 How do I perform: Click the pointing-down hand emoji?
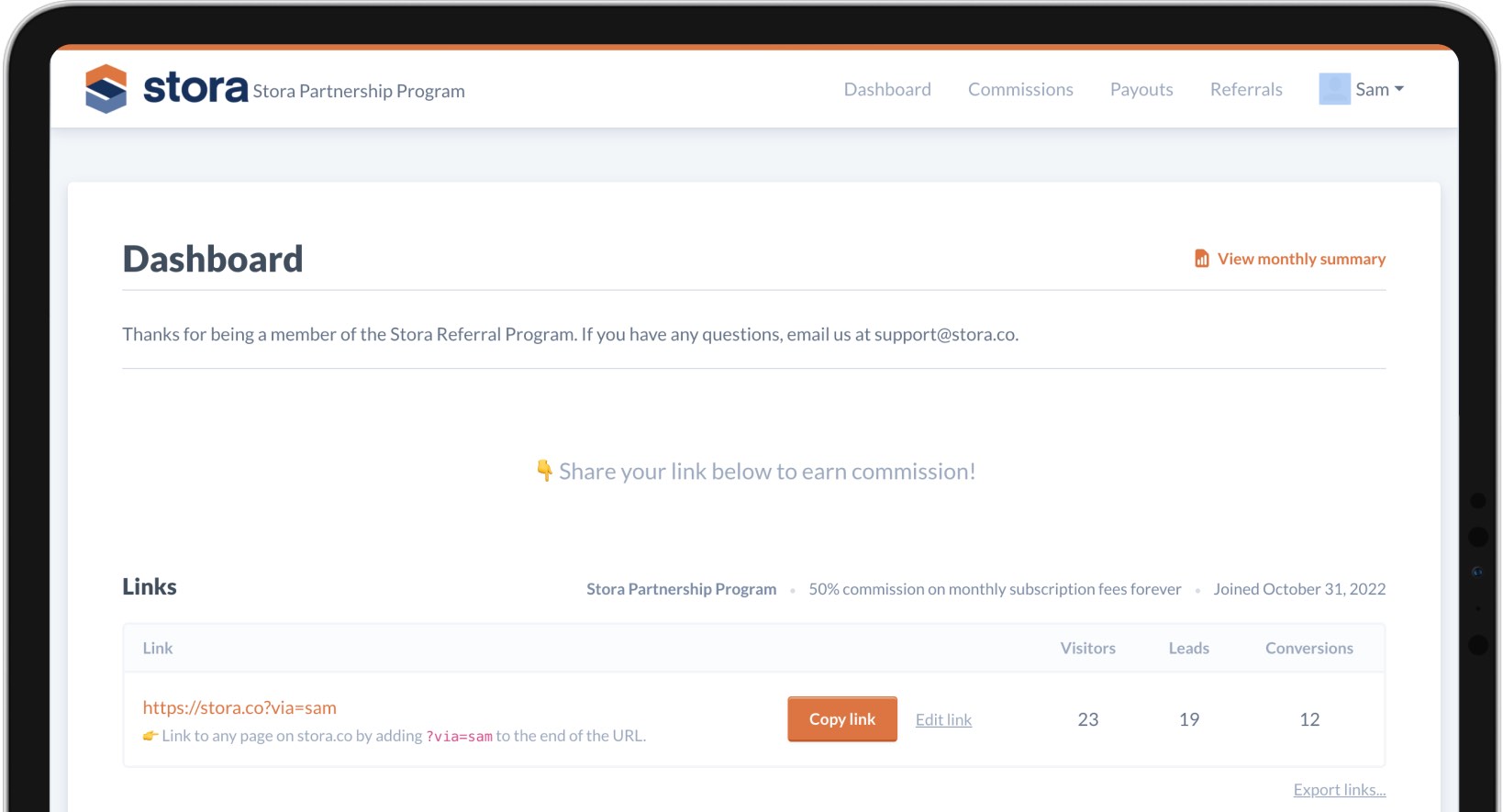pos(544,471)
